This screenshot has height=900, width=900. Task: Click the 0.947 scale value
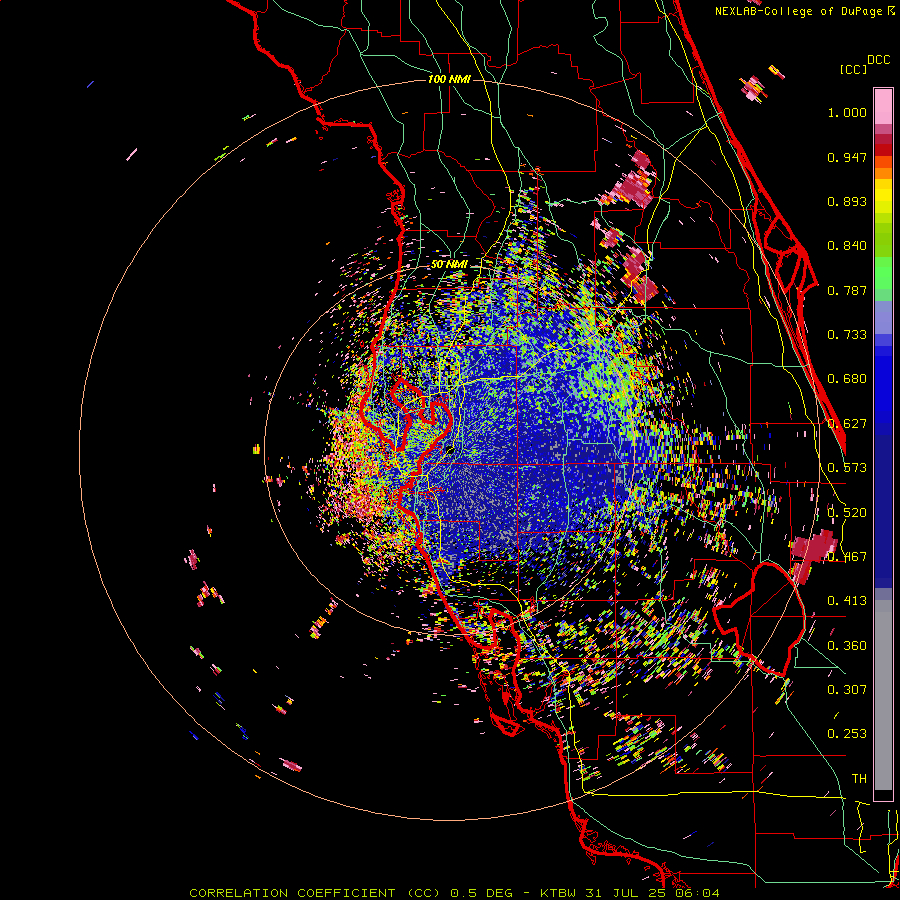click(847, 157)
